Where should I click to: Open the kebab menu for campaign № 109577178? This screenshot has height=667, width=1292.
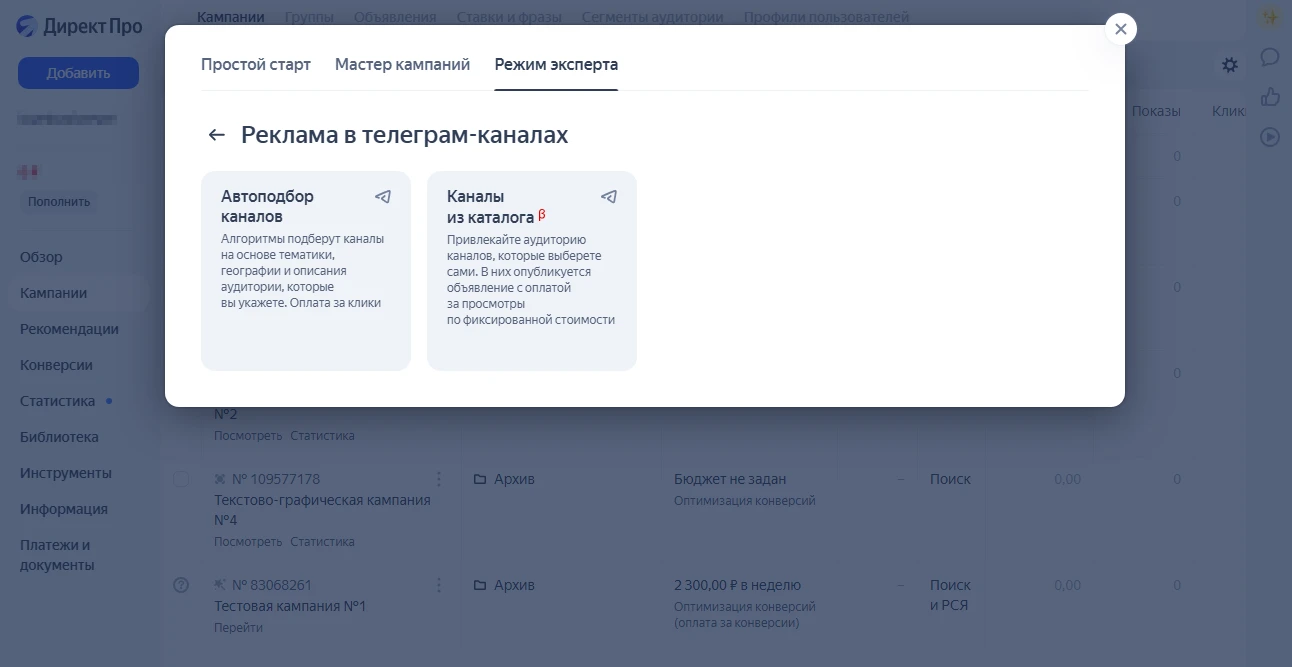click(438, 479)
